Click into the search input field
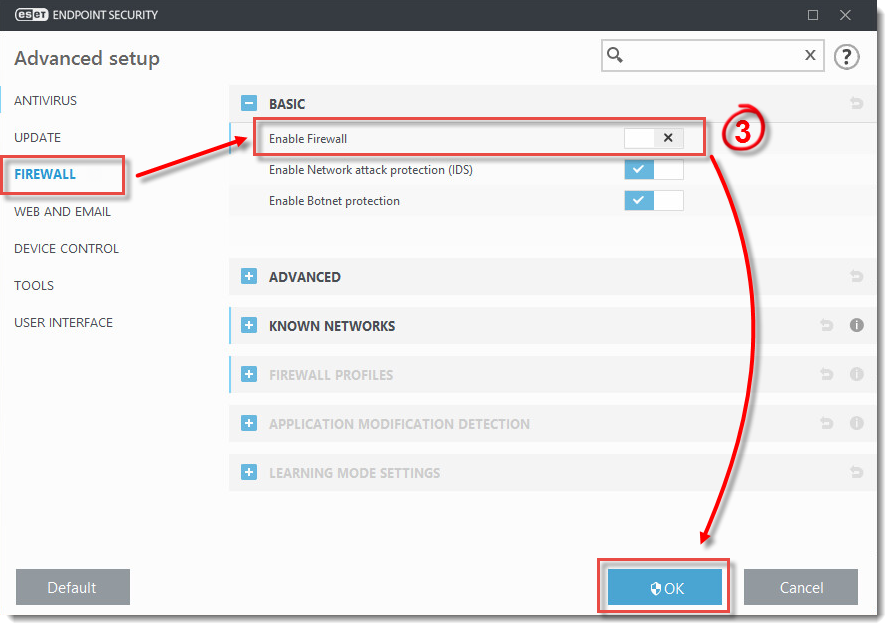The image size is (886, 624). [713, 55]
